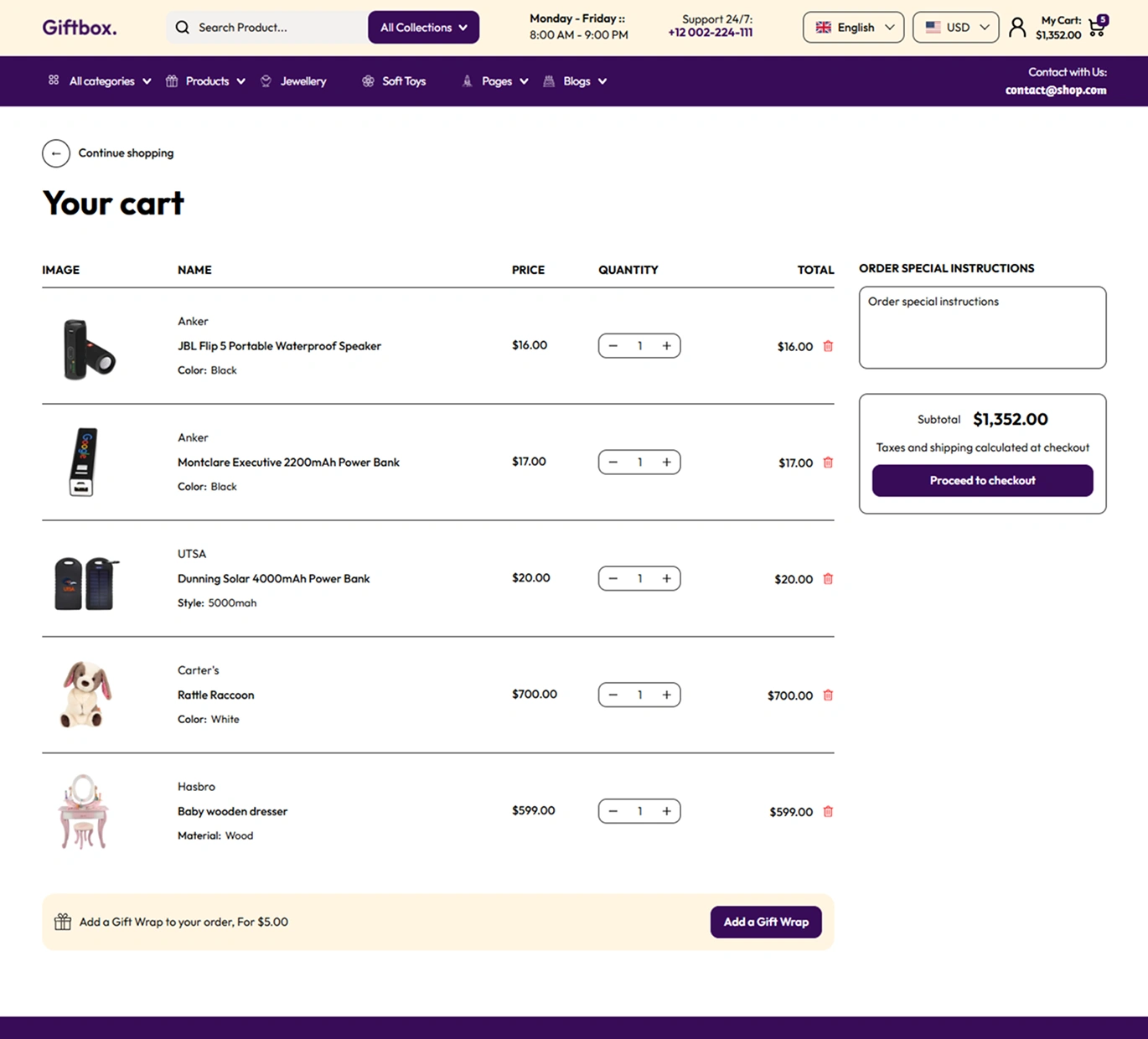The image size is (1148, 1039).
Task: Click the Jewellery ring icon
Action: point(266,81)
